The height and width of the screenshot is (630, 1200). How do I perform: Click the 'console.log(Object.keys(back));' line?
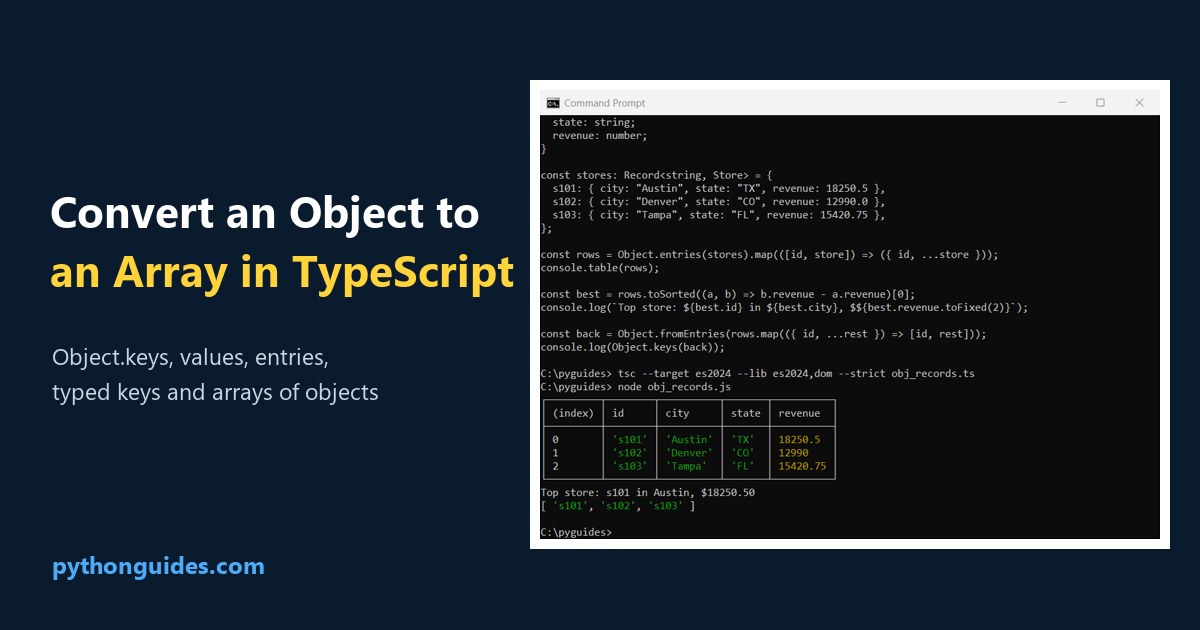coord(634,348)
